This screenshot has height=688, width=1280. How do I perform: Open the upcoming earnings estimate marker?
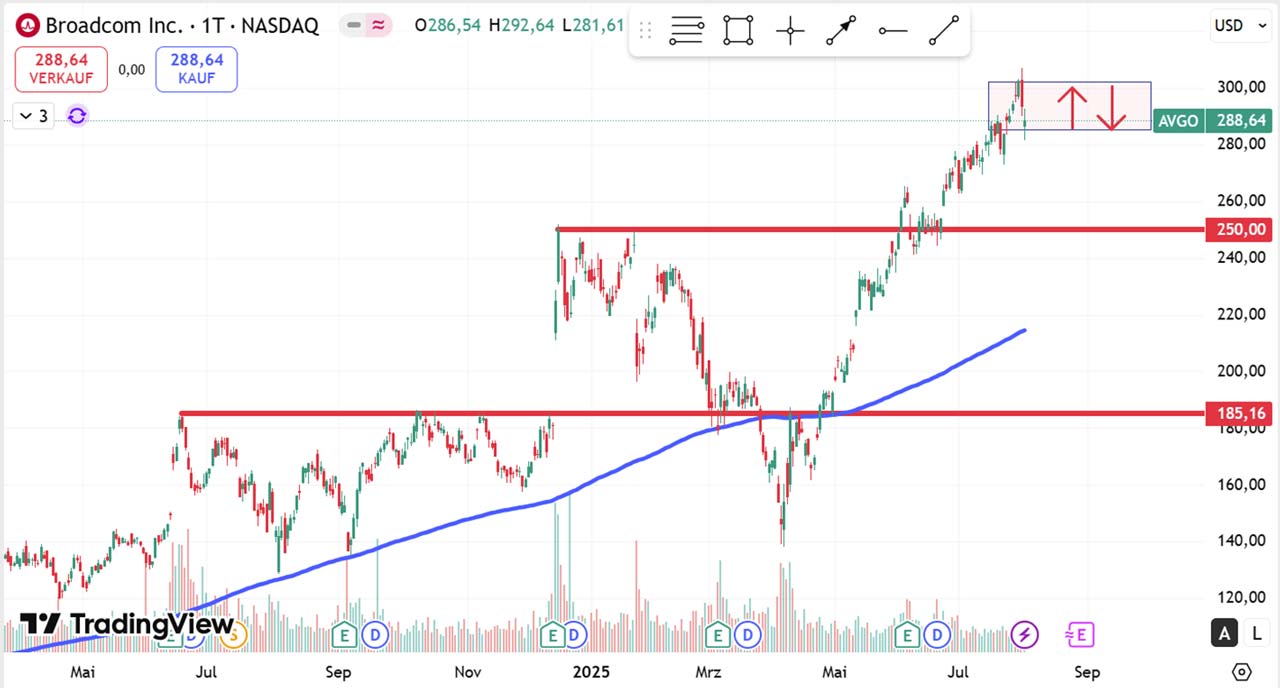coord(1080,634)
